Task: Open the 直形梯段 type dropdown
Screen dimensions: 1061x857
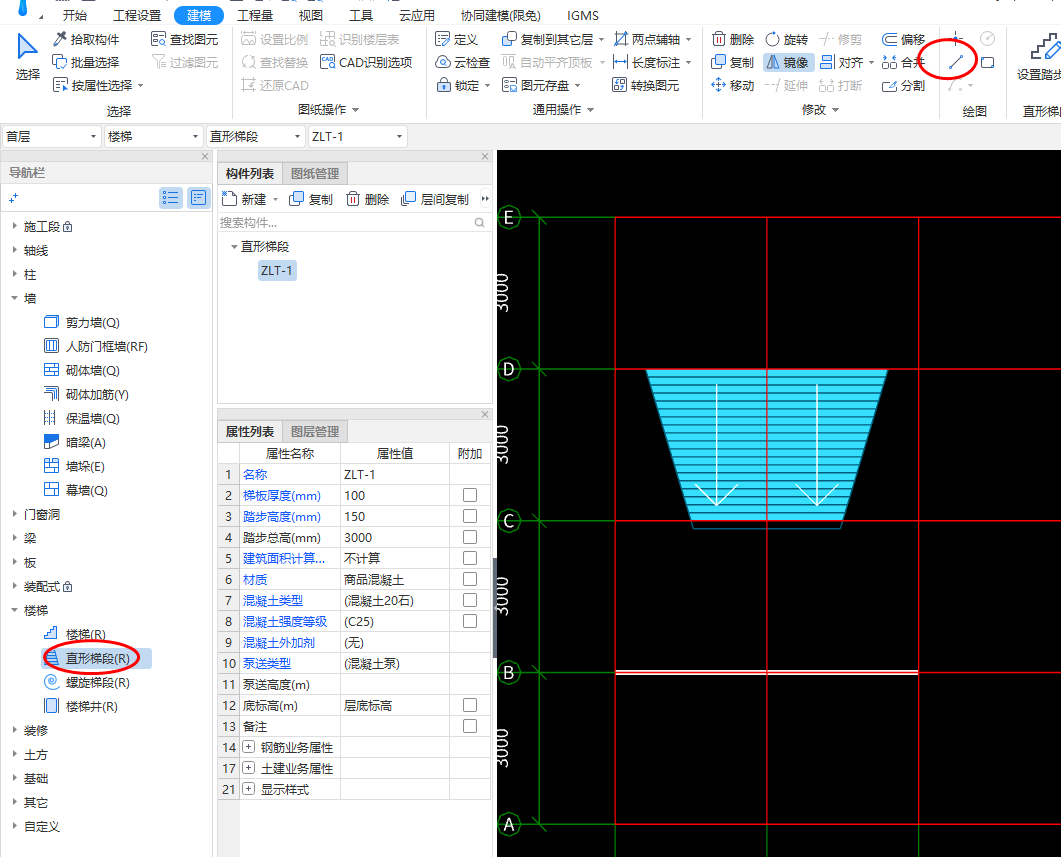Action: (x=255, y=137)
